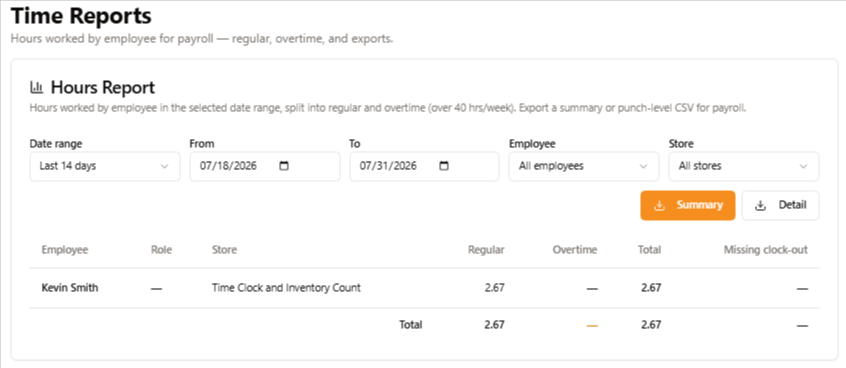Click the From date field 07/18/2026
The height and width of the screenshot is (368, 846).
click(265, 166)
